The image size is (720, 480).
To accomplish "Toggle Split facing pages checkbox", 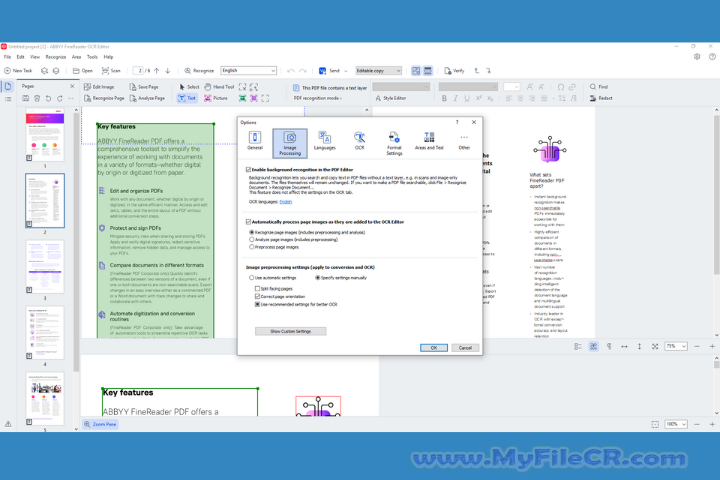I will 258,289.
